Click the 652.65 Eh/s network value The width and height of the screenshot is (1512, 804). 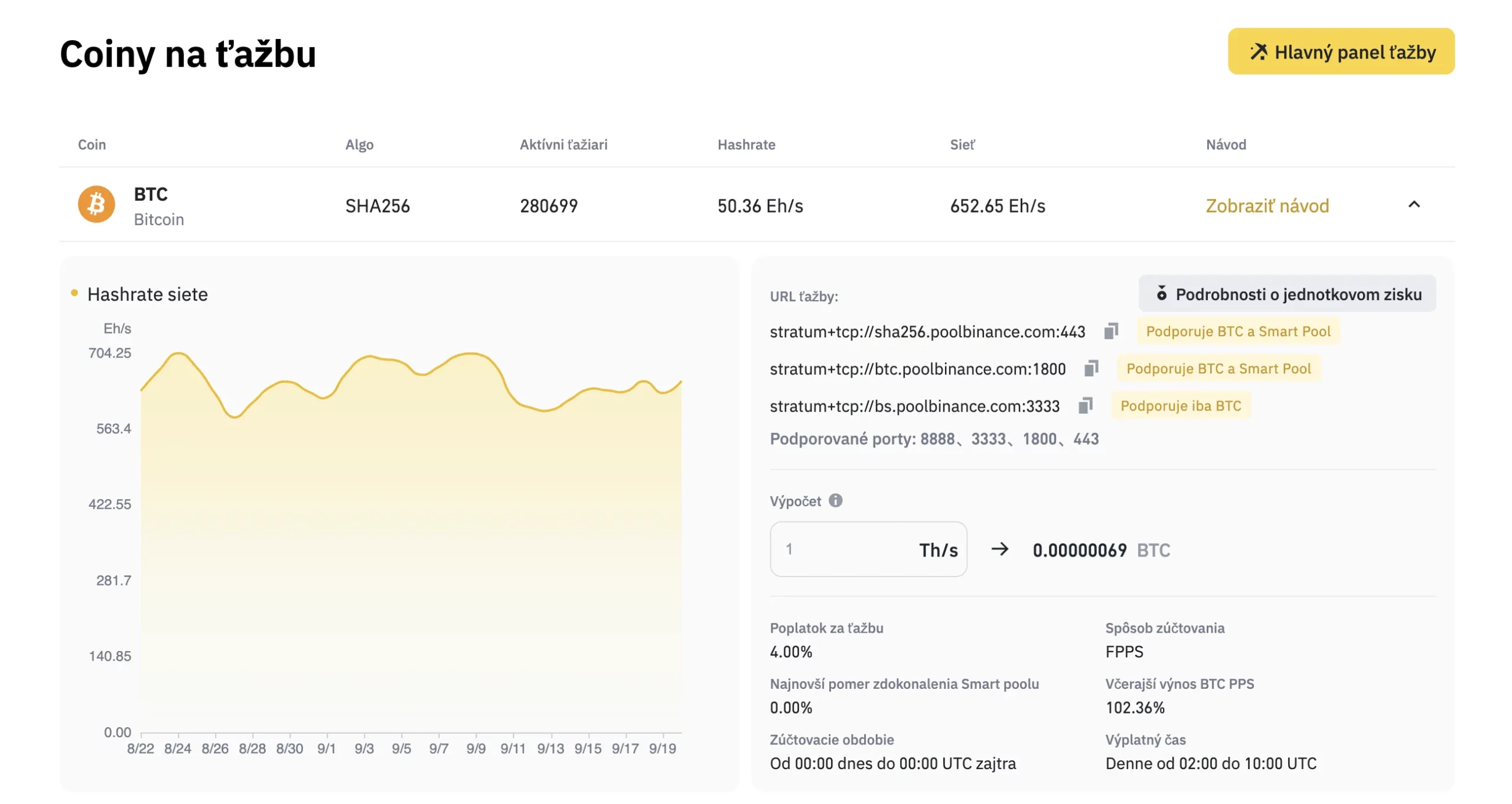click(998, 206)
